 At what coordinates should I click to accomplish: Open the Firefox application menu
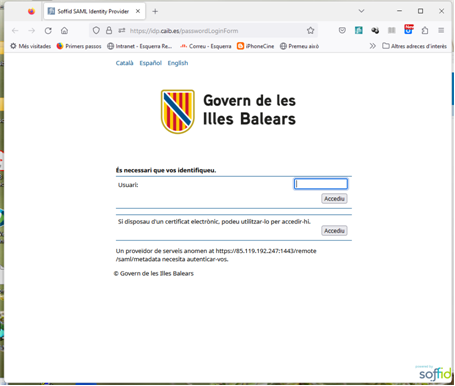point(441,31)
